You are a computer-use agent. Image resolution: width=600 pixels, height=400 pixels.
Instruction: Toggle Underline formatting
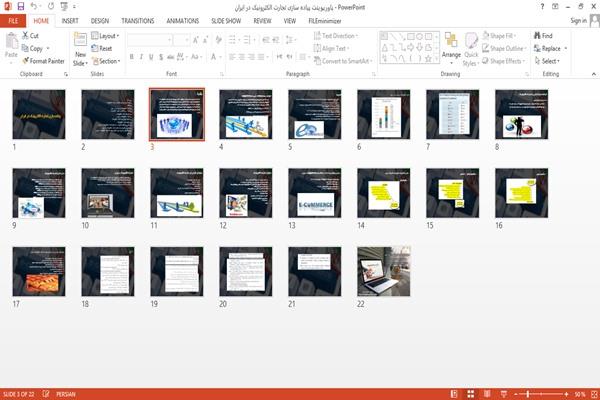coord(151,57)
